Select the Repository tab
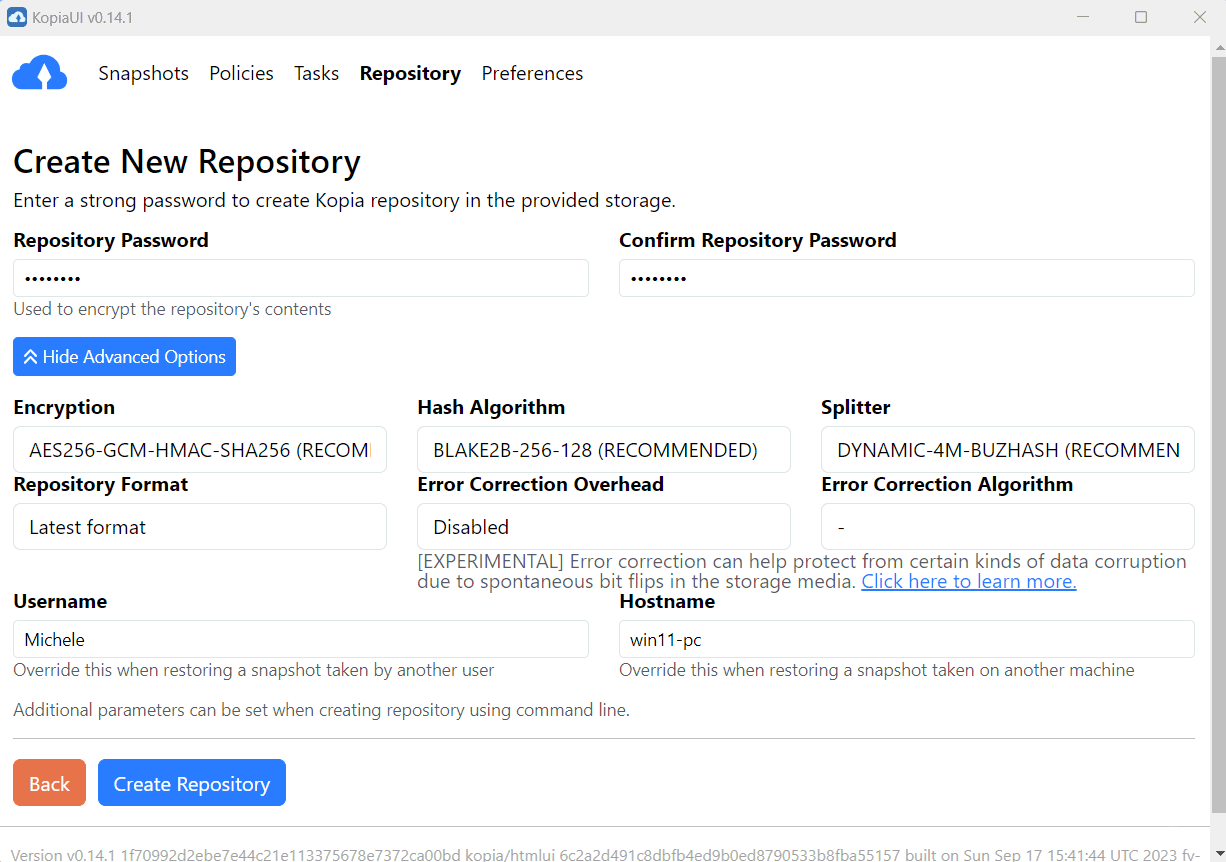Screen dimensions: 1226x862 410,73
